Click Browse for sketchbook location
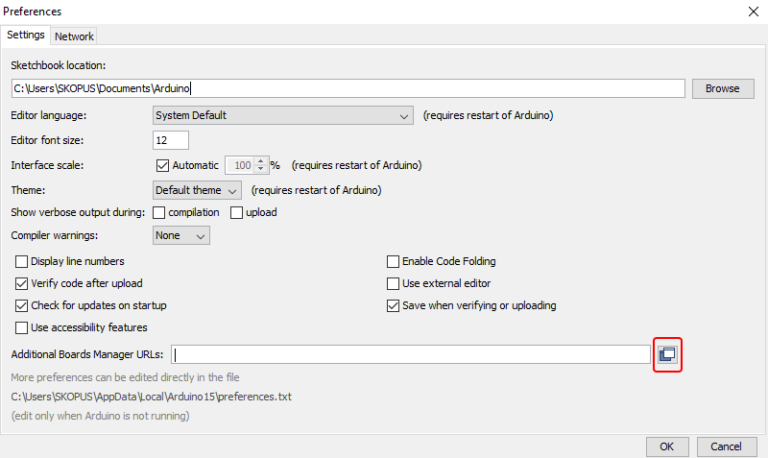Screen dimensions: 768x458 (x=721, y=88)
